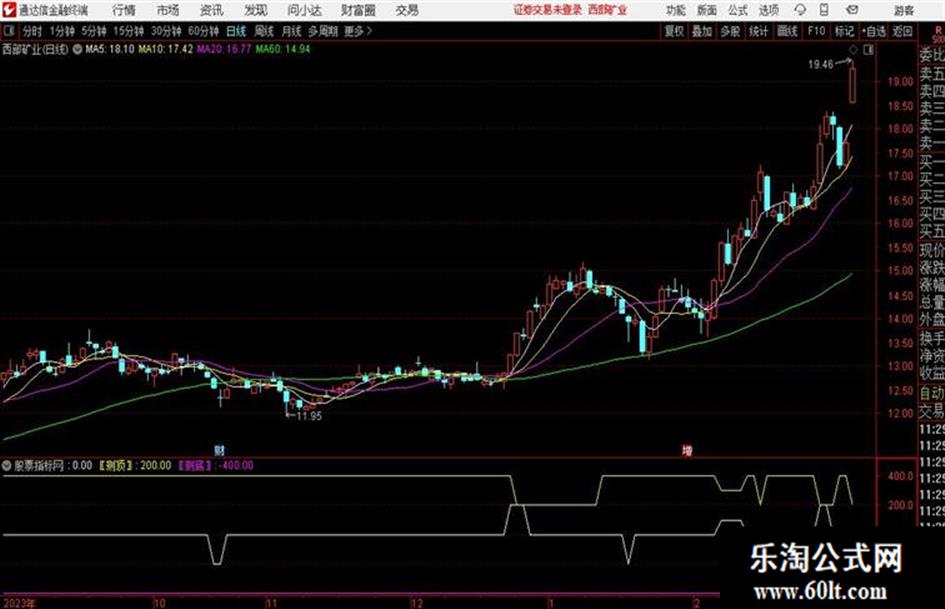Open the MA indicator settings circle icon

coord(77,49)
